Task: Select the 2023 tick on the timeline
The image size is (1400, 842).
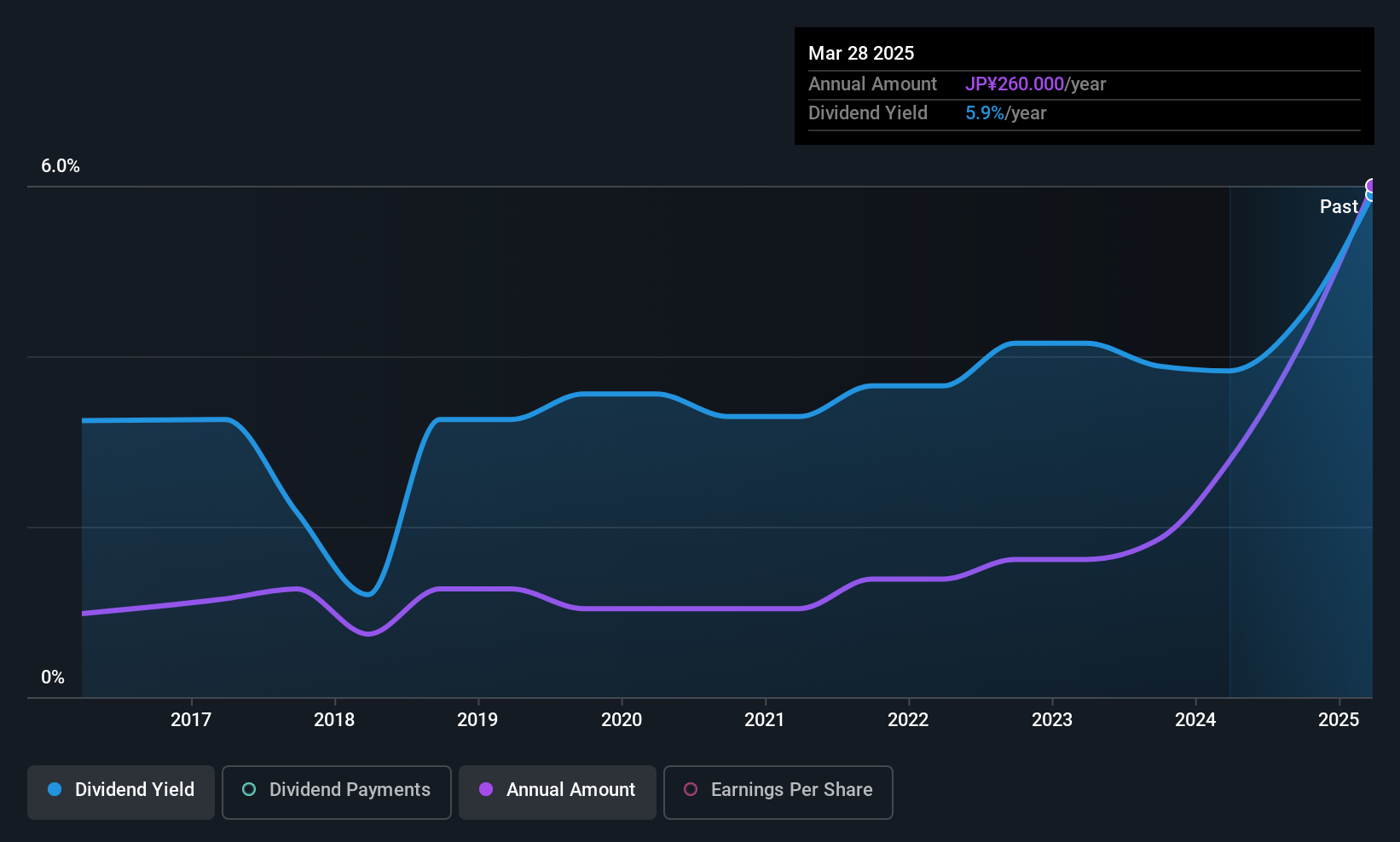Action: pyautogui.click(x=1052, y=719)
